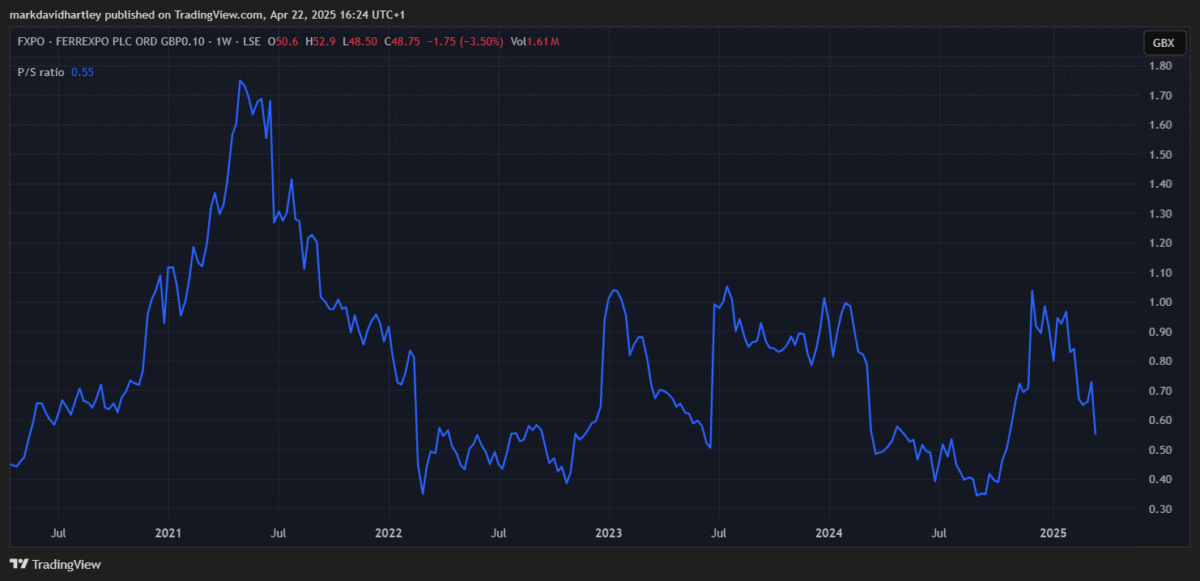Viewport: 1200px width, 581px height.
Task: Click the 1.80 price scale label
Action: point(1160,66)
